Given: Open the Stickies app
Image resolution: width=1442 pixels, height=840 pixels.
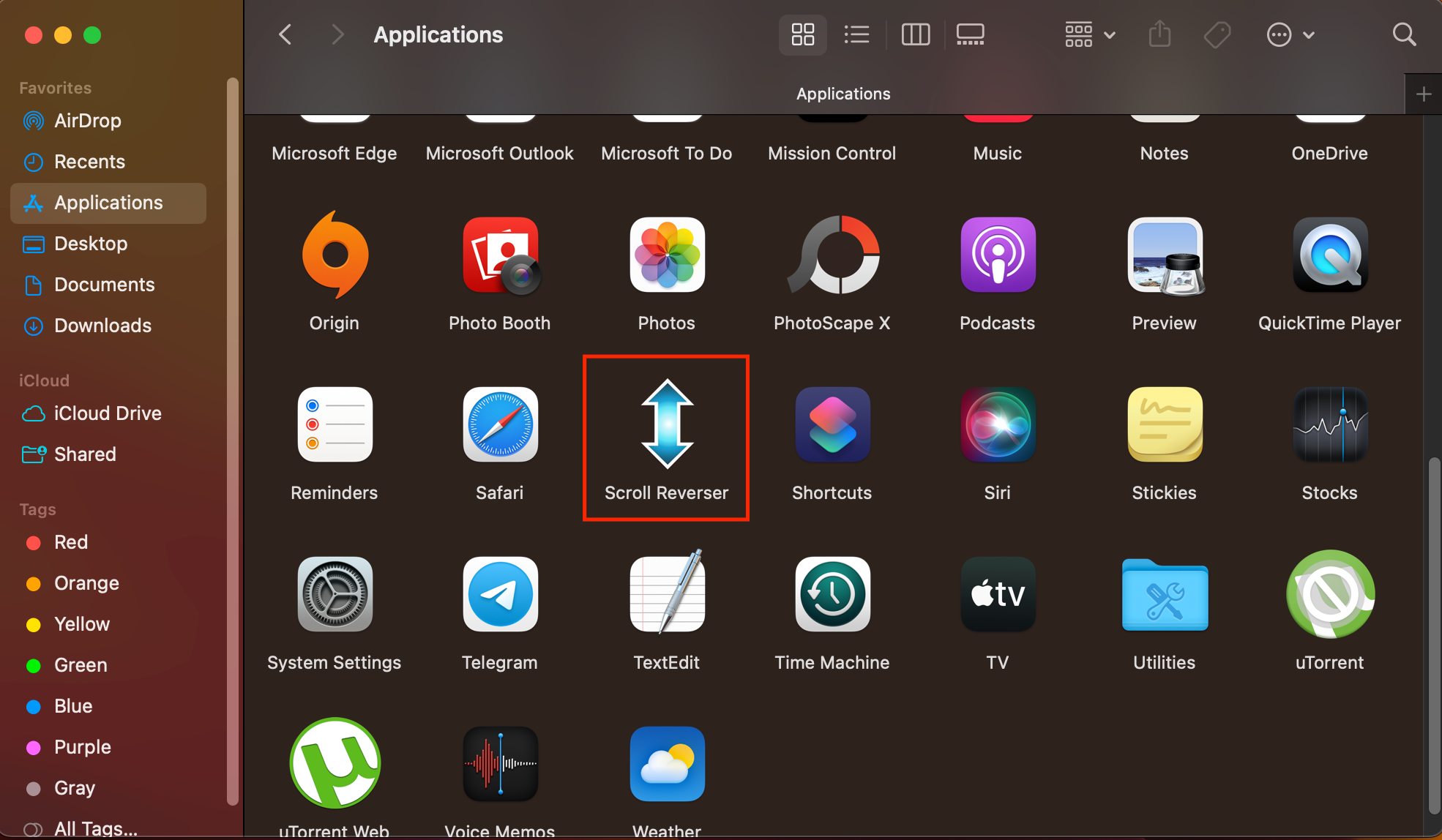Looking at the screenshot, I should pos(1165,424).
